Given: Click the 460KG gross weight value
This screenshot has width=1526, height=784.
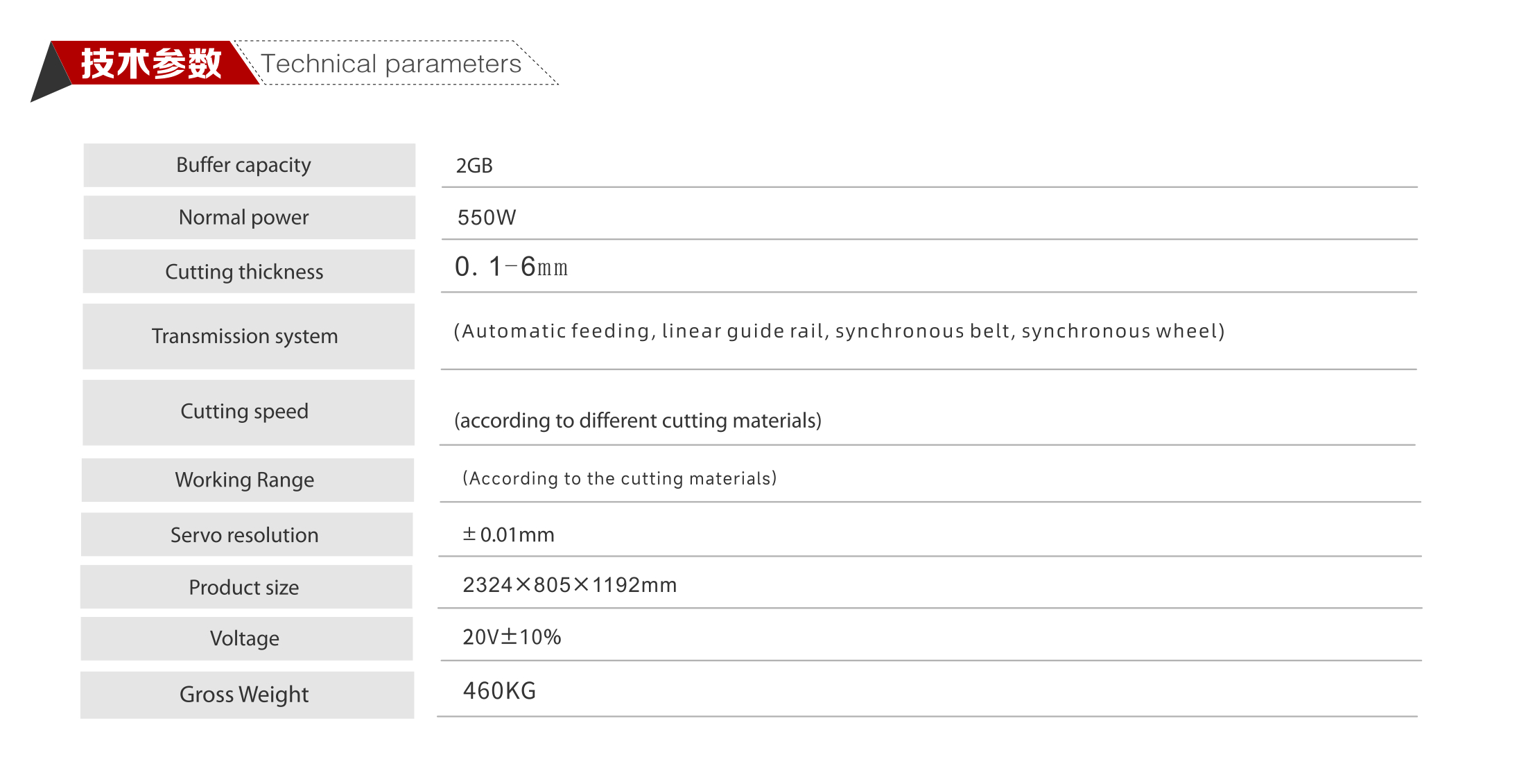Looking at the screenshot, I should [499, 691].
